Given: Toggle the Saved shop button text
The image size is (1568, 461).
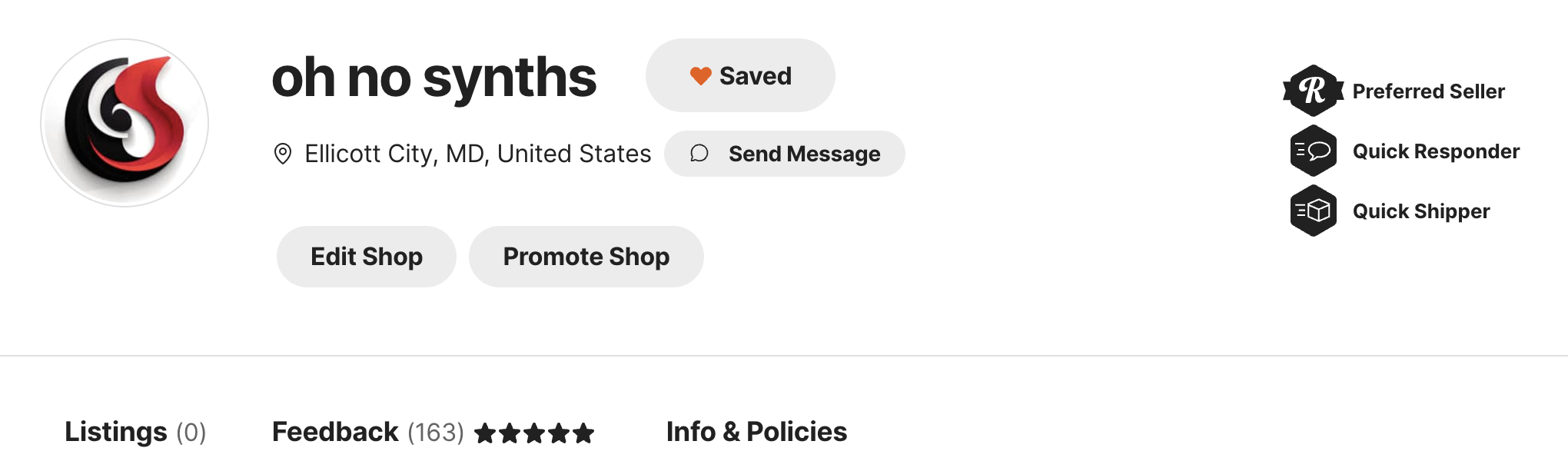Looking at the screenshot, I should pyautogui.click(x=755, y=76).
